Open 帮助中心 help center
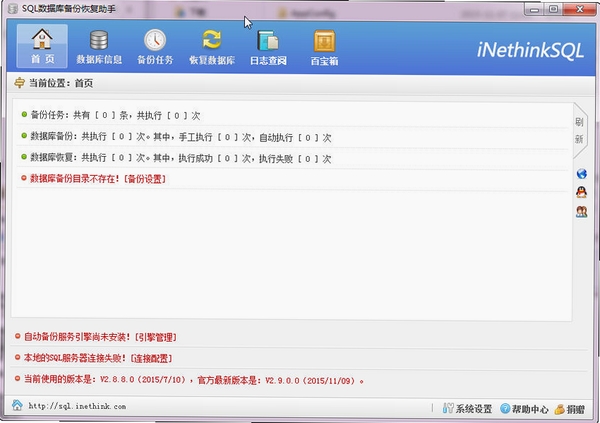The height and width of the screenshot is (423, 600). click(x=524, y=408)
